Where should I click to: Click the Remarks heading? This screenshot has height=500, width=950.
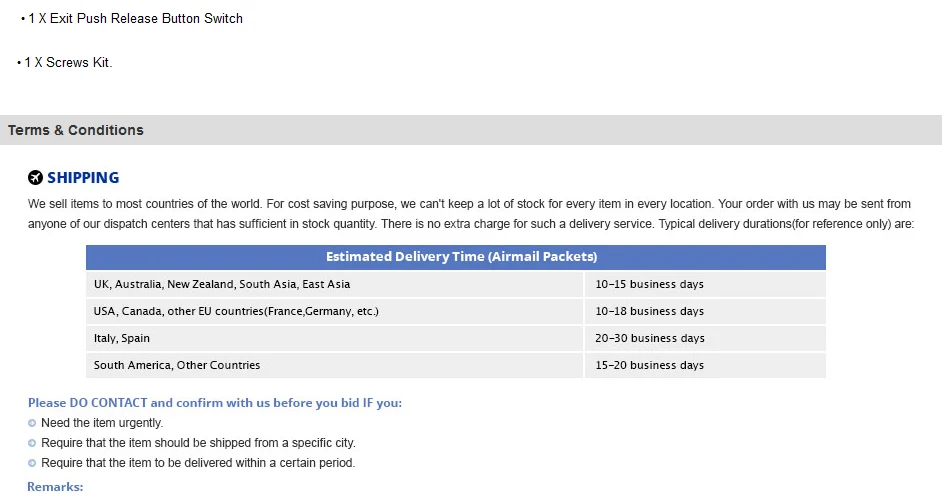55,487
